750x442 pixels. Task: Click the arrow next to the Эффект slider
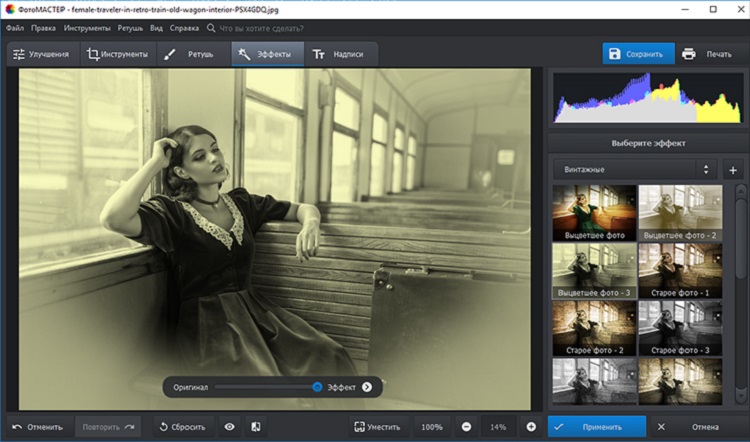click(367, 387)
